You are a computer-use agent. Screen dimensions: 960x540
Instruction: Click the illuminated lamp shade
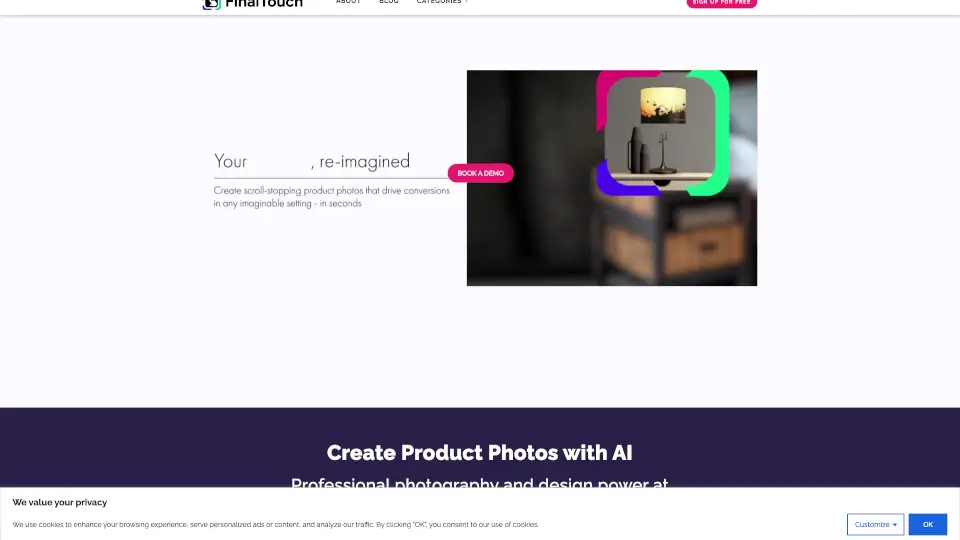663,105
